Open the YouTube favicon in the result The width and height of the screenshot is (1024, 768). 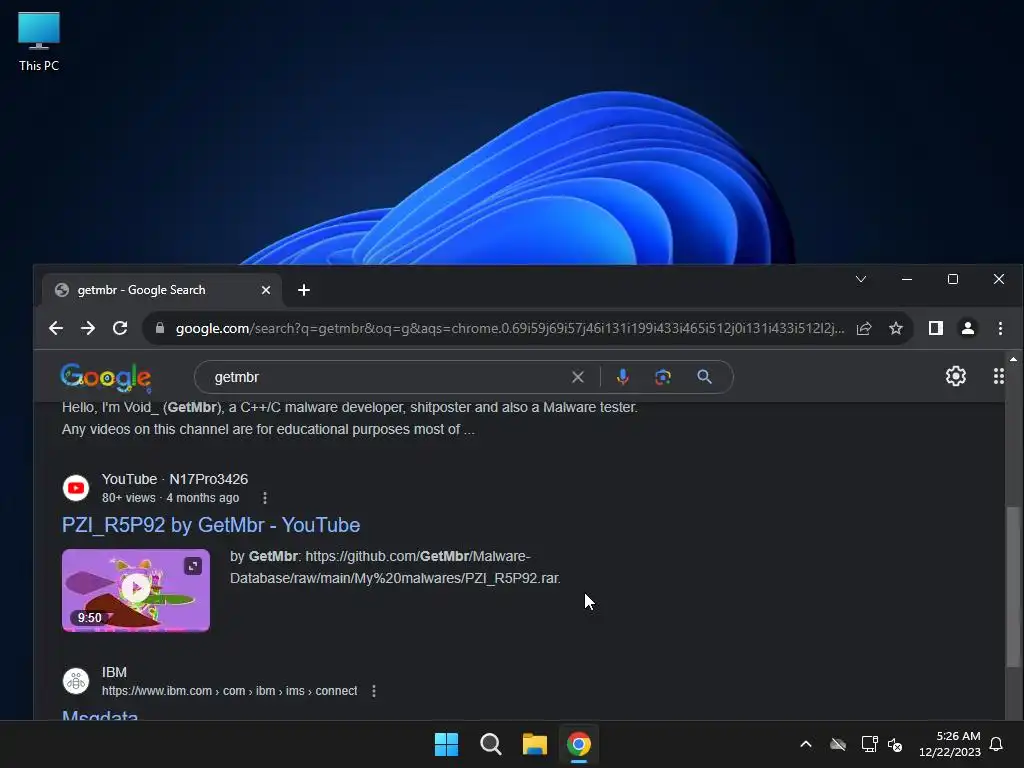[x=76, y=488]
